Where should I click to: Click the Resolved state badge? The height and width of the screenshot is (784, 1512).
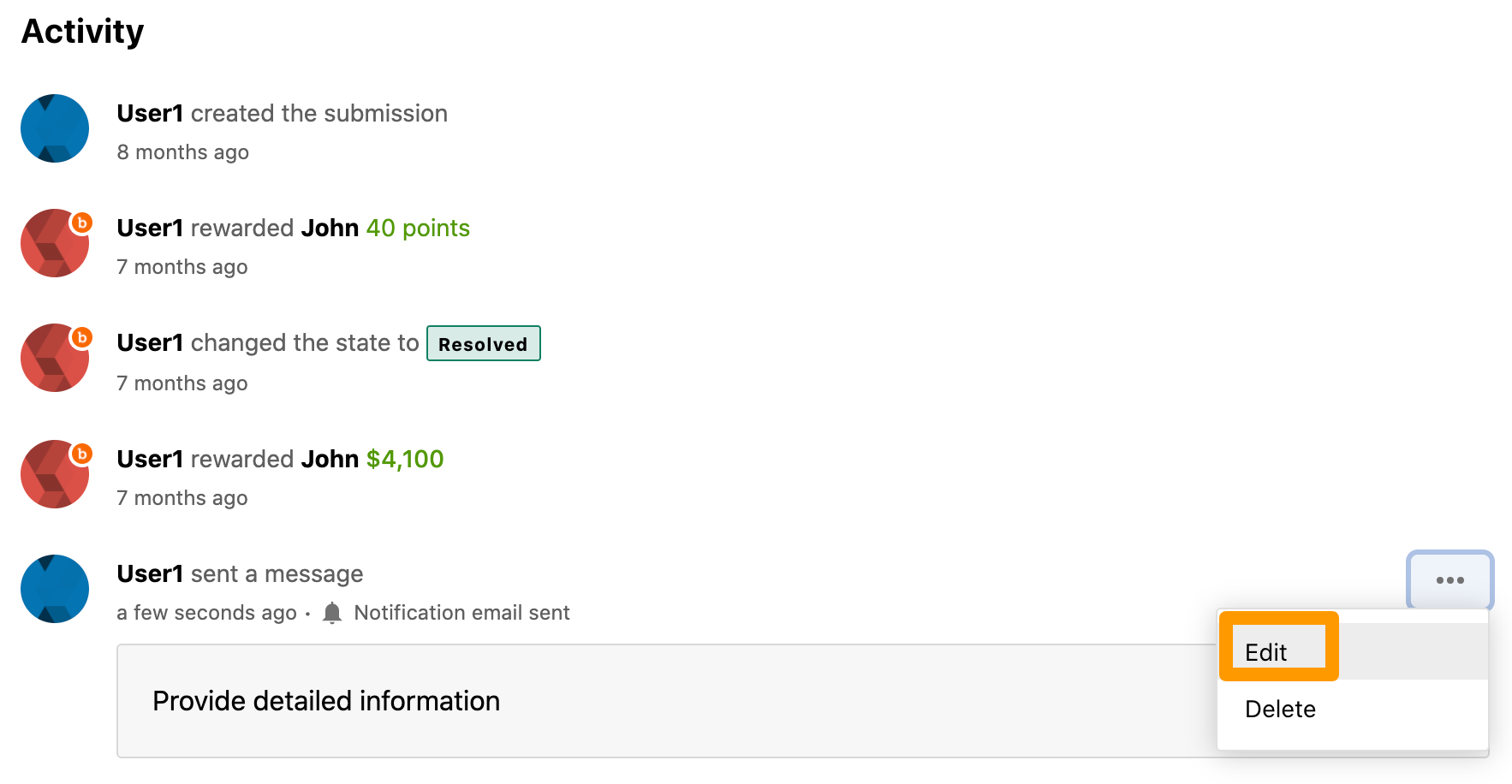coord(483,343)
